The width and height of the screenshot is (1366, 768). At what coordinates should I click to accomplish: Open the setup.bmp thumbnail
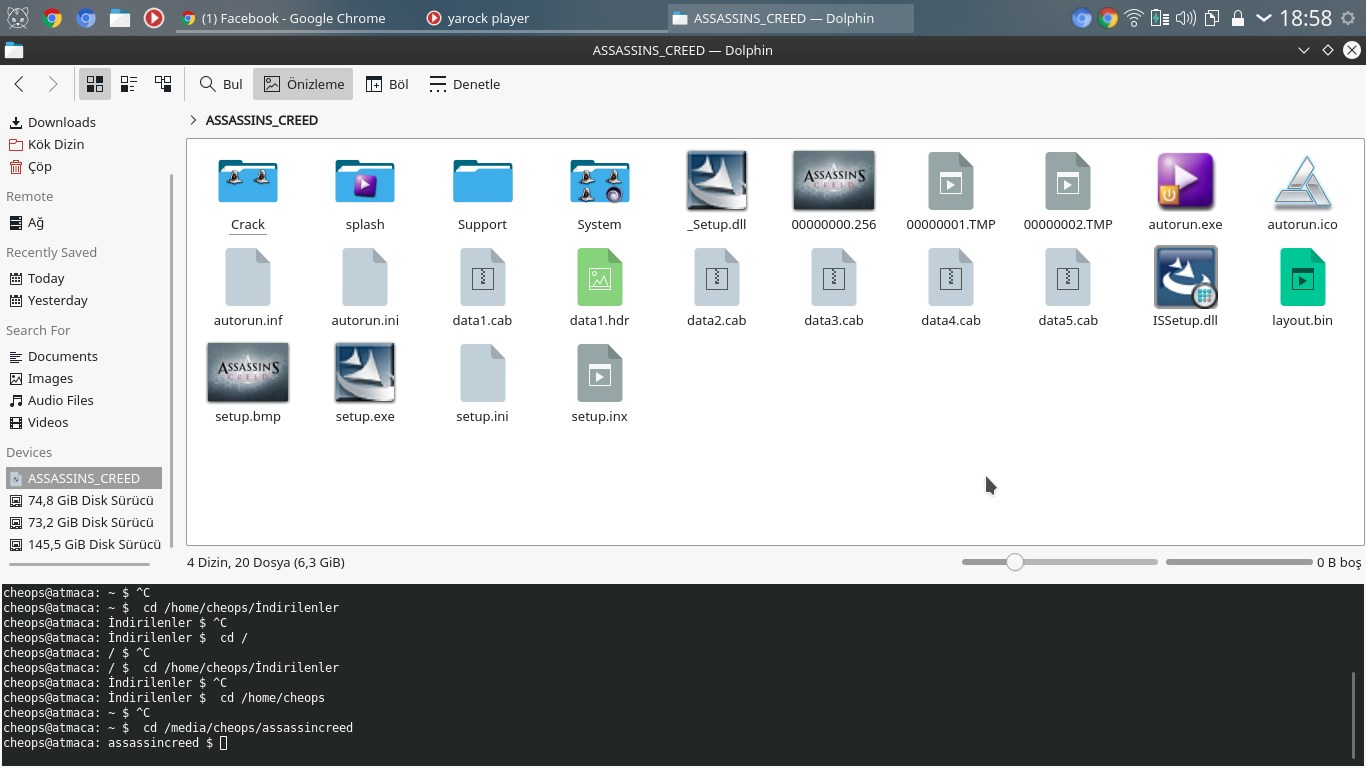pyautogui.click(x=248, y=373)
